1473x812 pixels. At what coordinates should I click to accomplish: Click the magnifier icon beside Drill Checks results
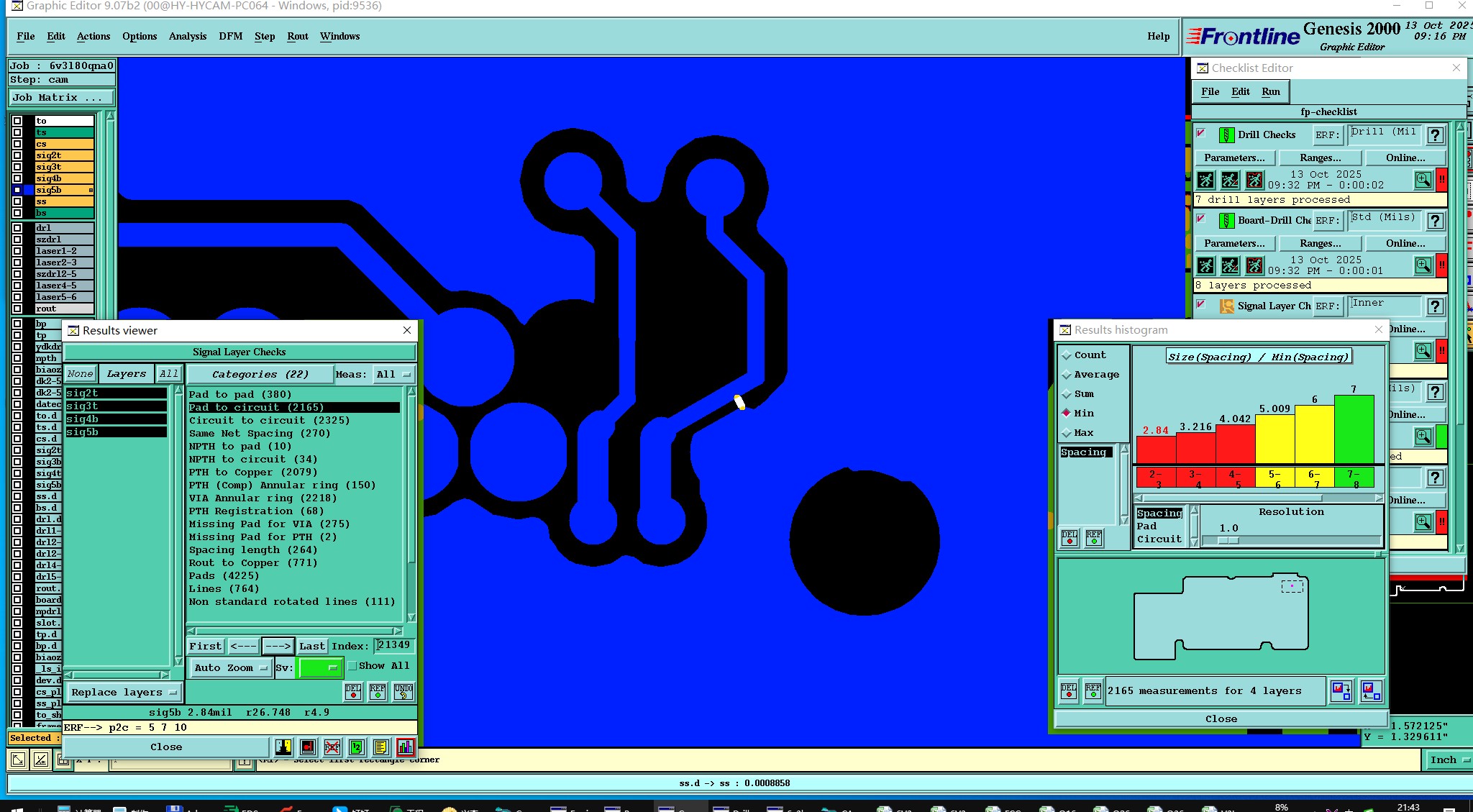(1423, 180)
